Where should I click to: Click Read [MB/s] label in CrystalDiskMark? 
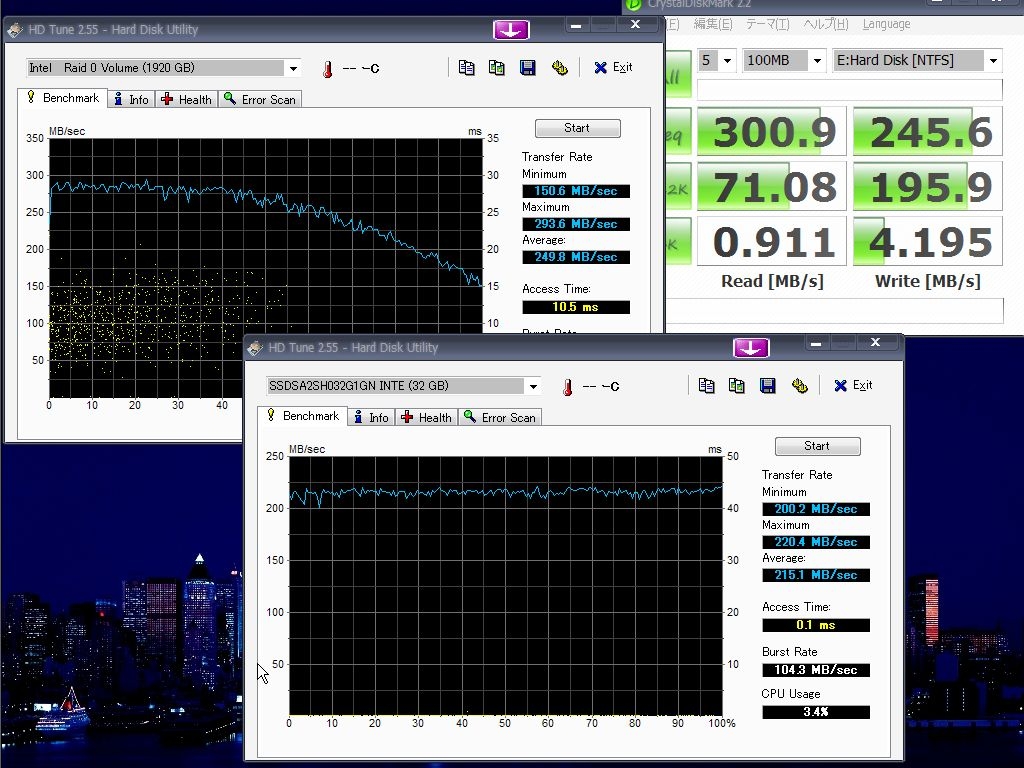tap(772, 281)
